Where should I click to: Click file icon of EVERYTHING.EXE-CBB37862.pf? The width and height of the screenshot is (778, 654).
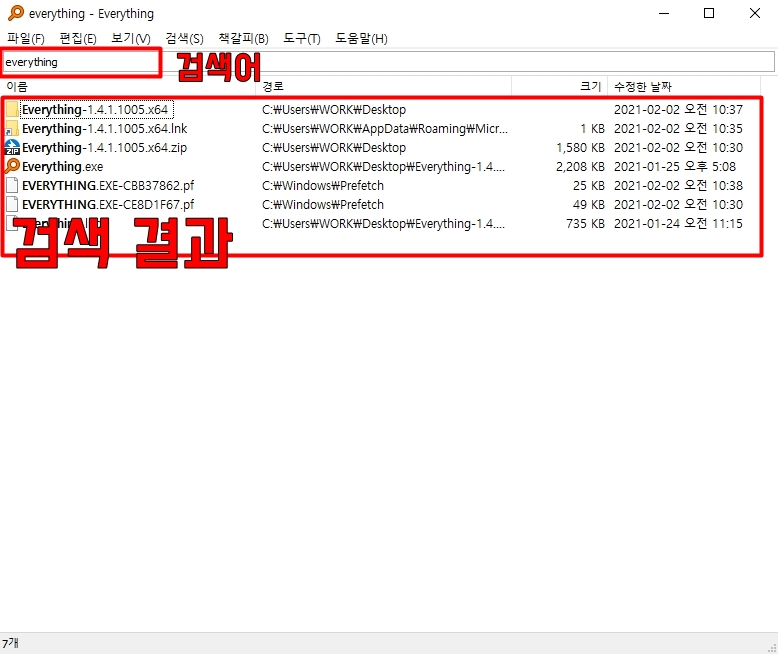(12, 186)
